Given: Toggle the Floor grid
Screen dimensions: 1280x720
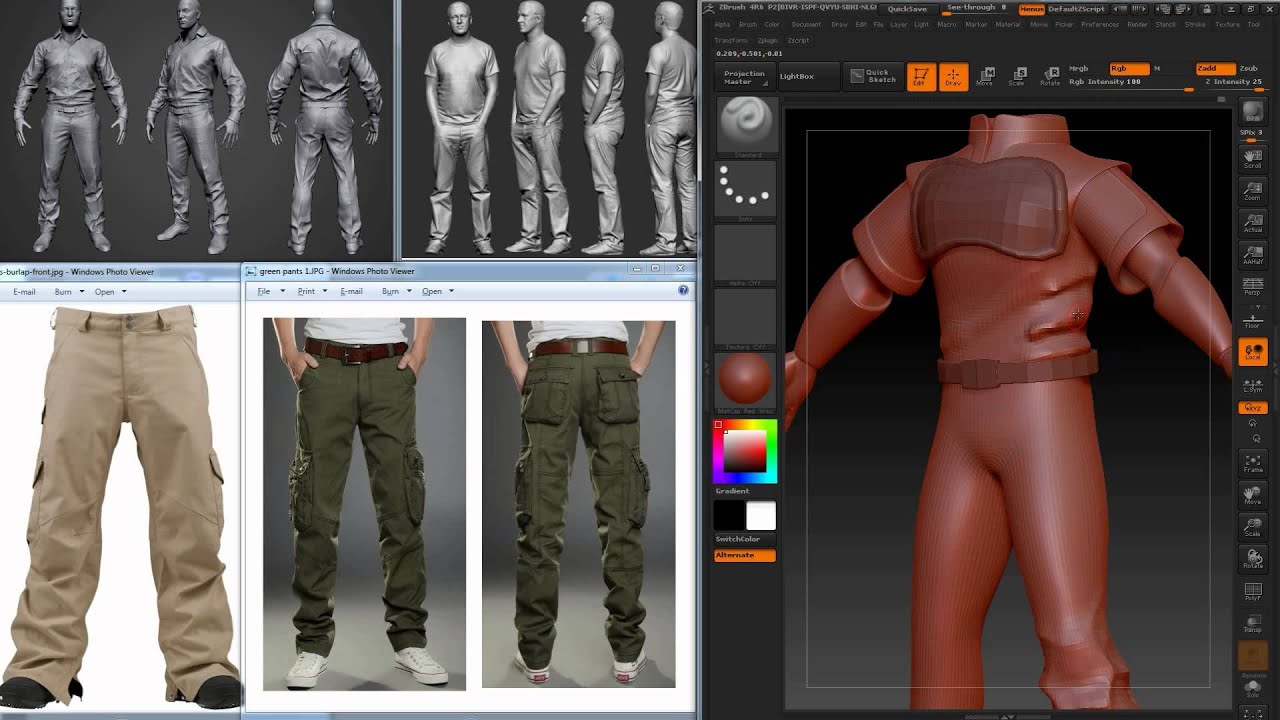Looking at the screenshot, I should [x=1252, y=319].
